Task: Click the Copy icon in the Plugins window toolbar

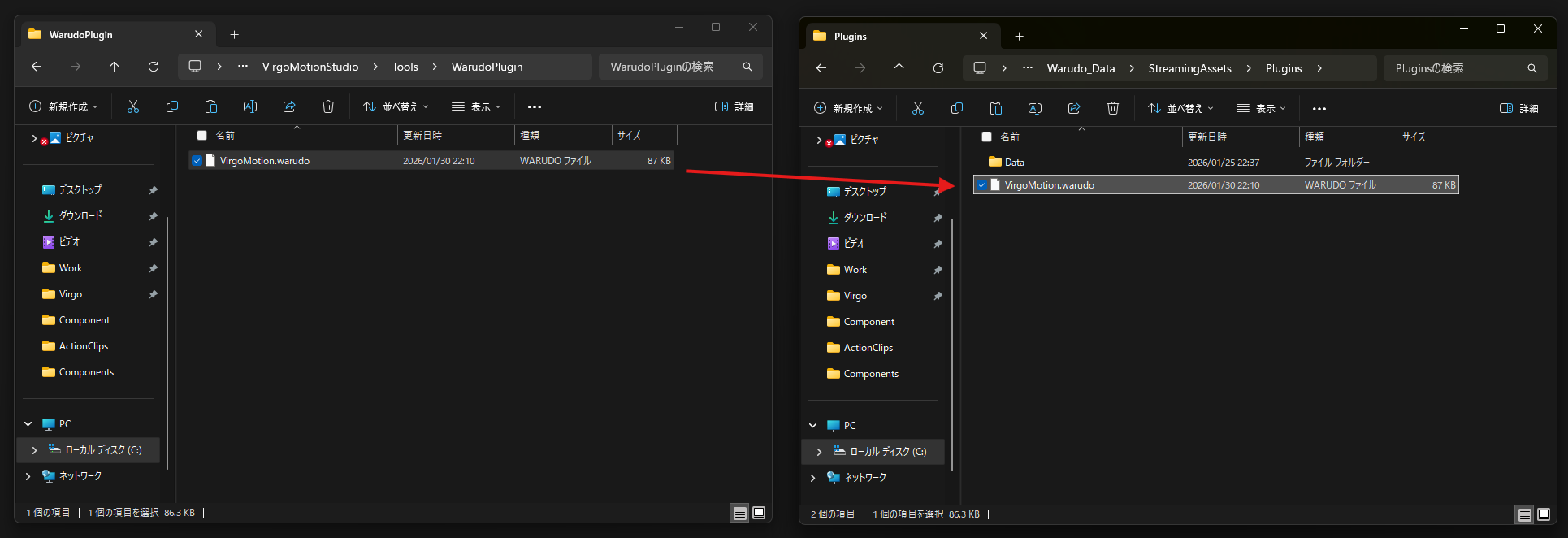Action: click(x=957, y=108)
